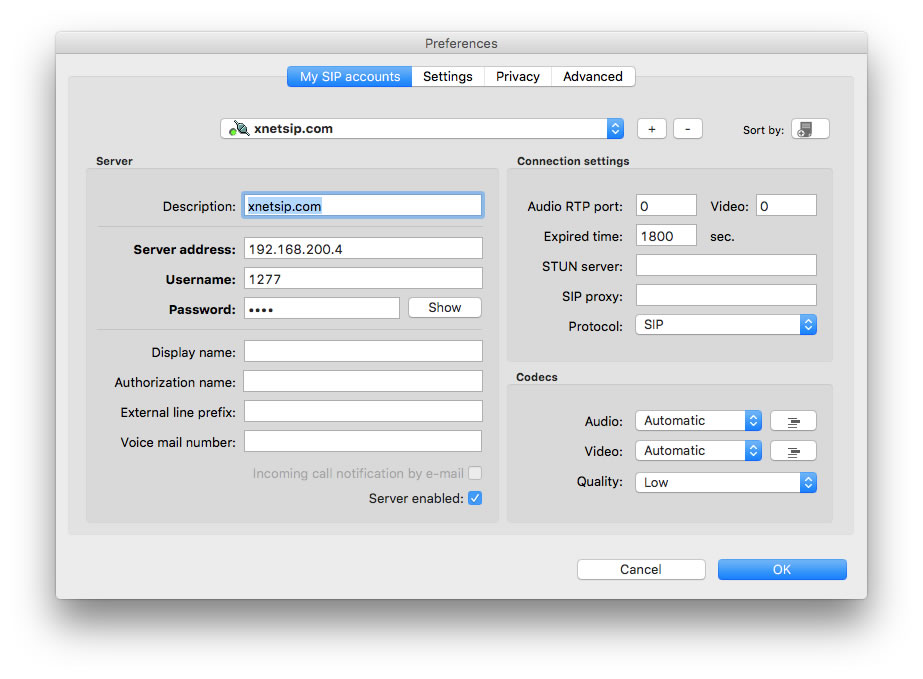The height and width of the screenshot is (679, 923).
Task: Click the External line prefix field
Action: click(x=363, y=411)
